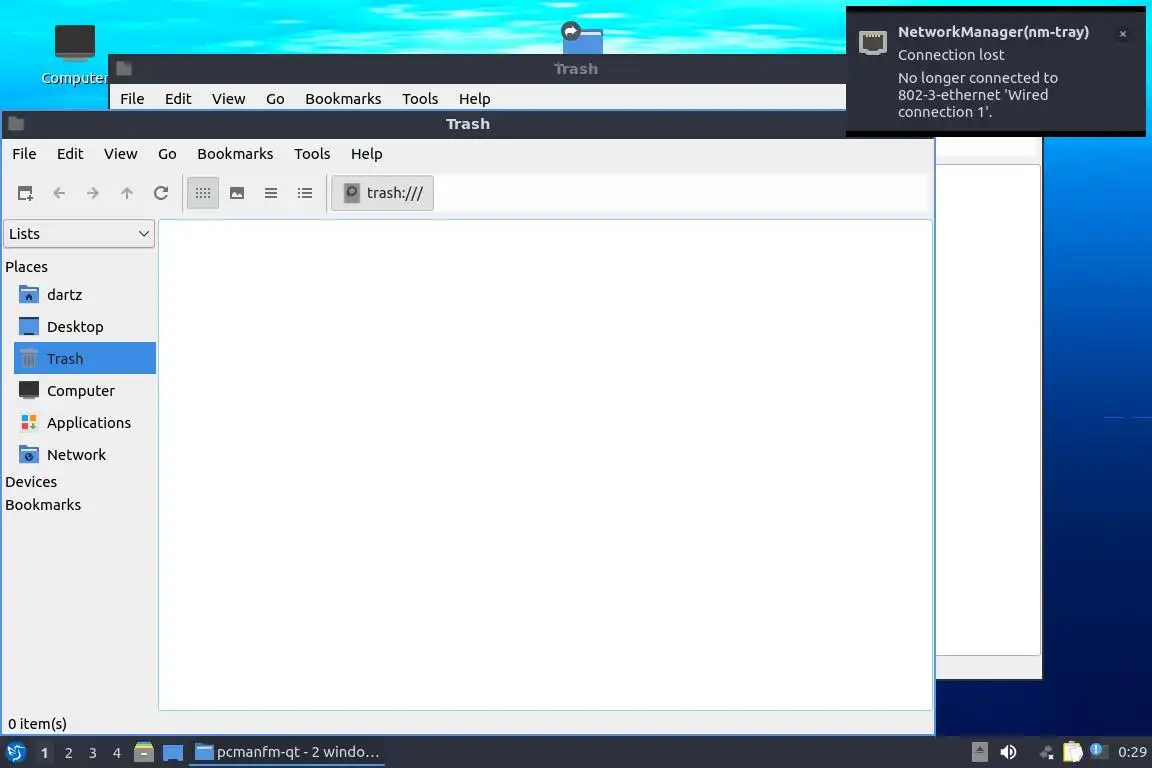Image resolution: width=1152 pixels, height=768 pixels.
Task: Go up to the parent folder
Action: click(127, 193)
